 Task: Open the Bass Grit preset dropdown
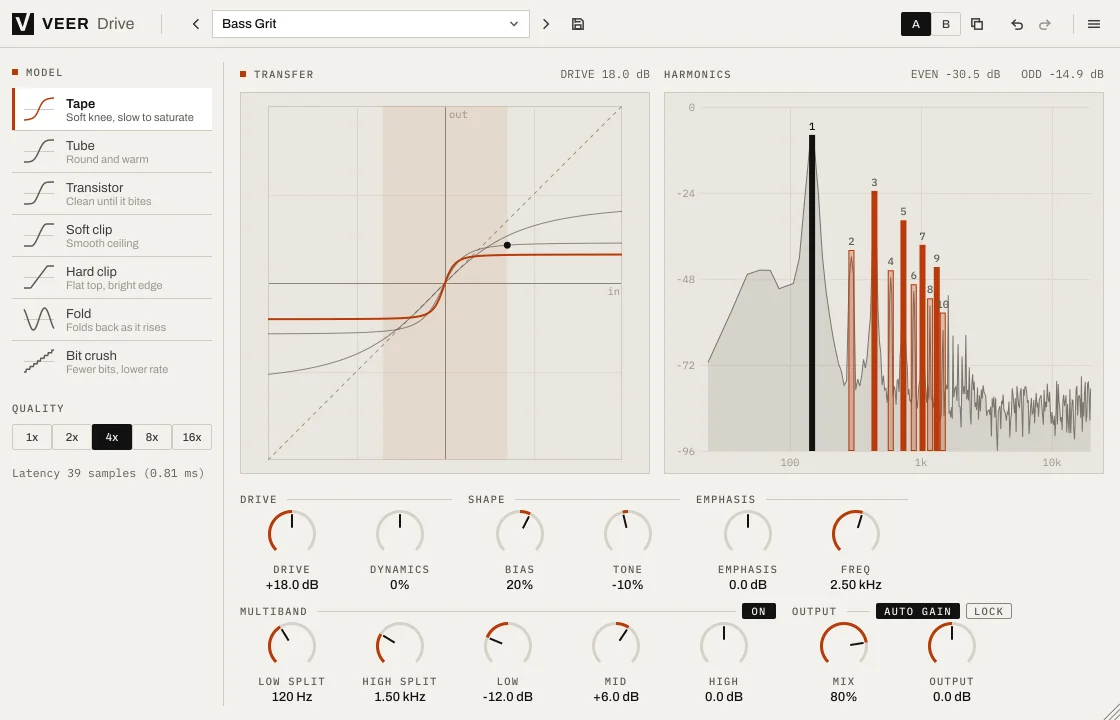tap(371, 24)
